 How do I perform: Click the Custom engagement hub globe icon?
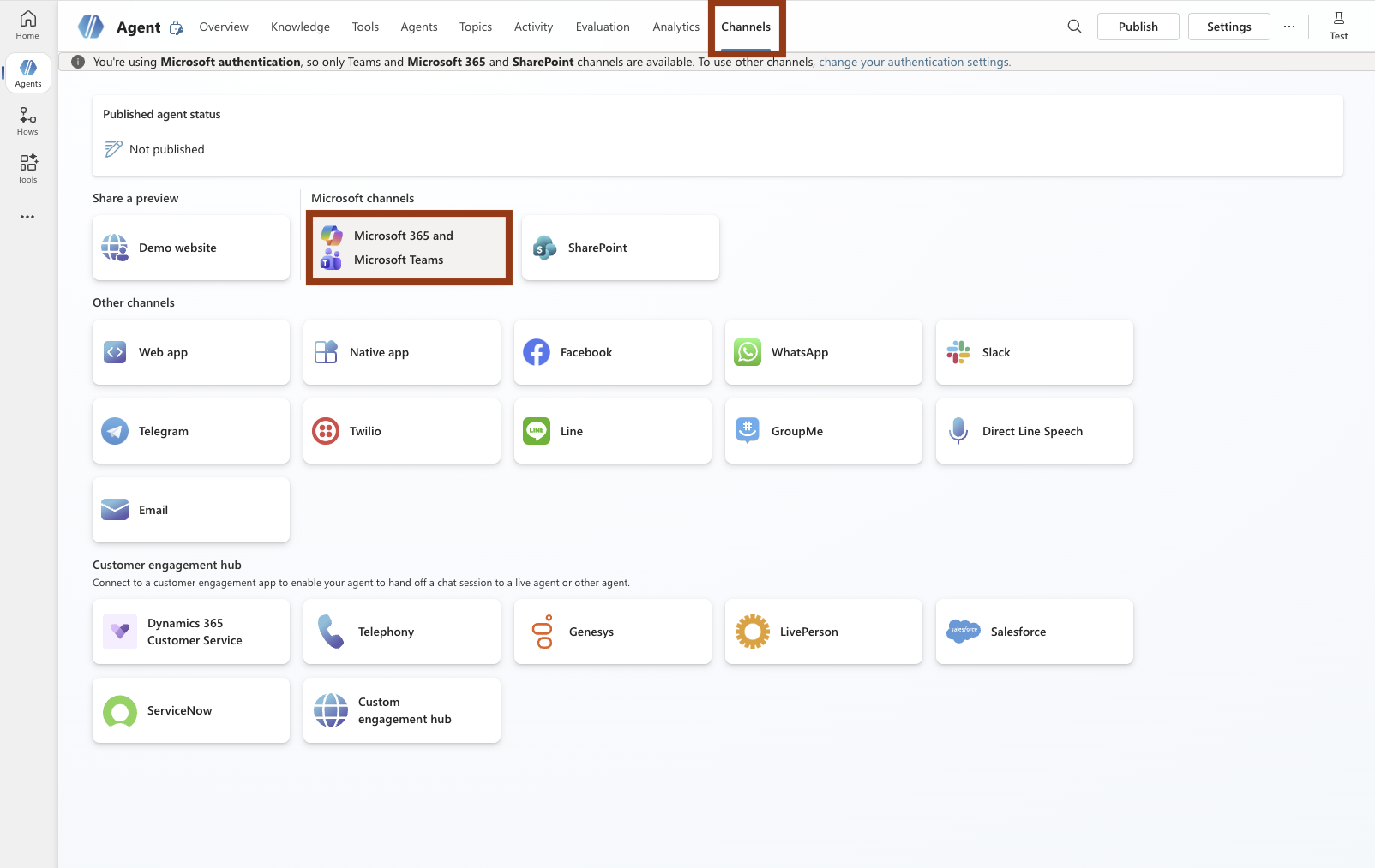tap(331, 710)
